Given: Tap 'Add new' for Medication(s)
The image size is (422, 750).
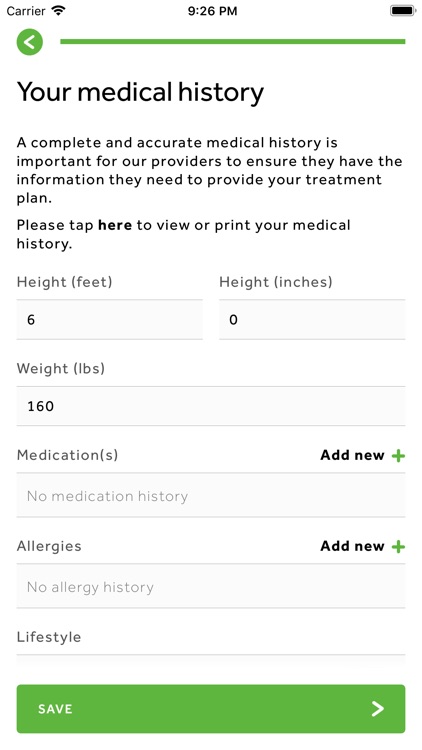Looking at the screenshot, I should 352,455.
